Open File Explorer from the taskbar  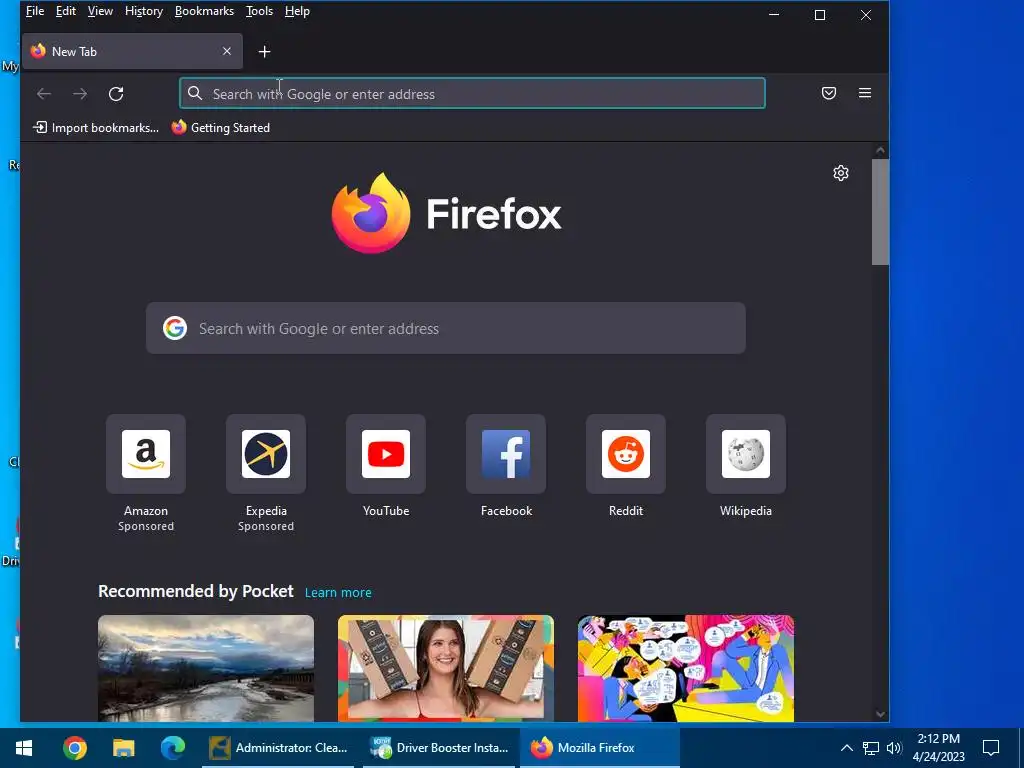point(123,748)
